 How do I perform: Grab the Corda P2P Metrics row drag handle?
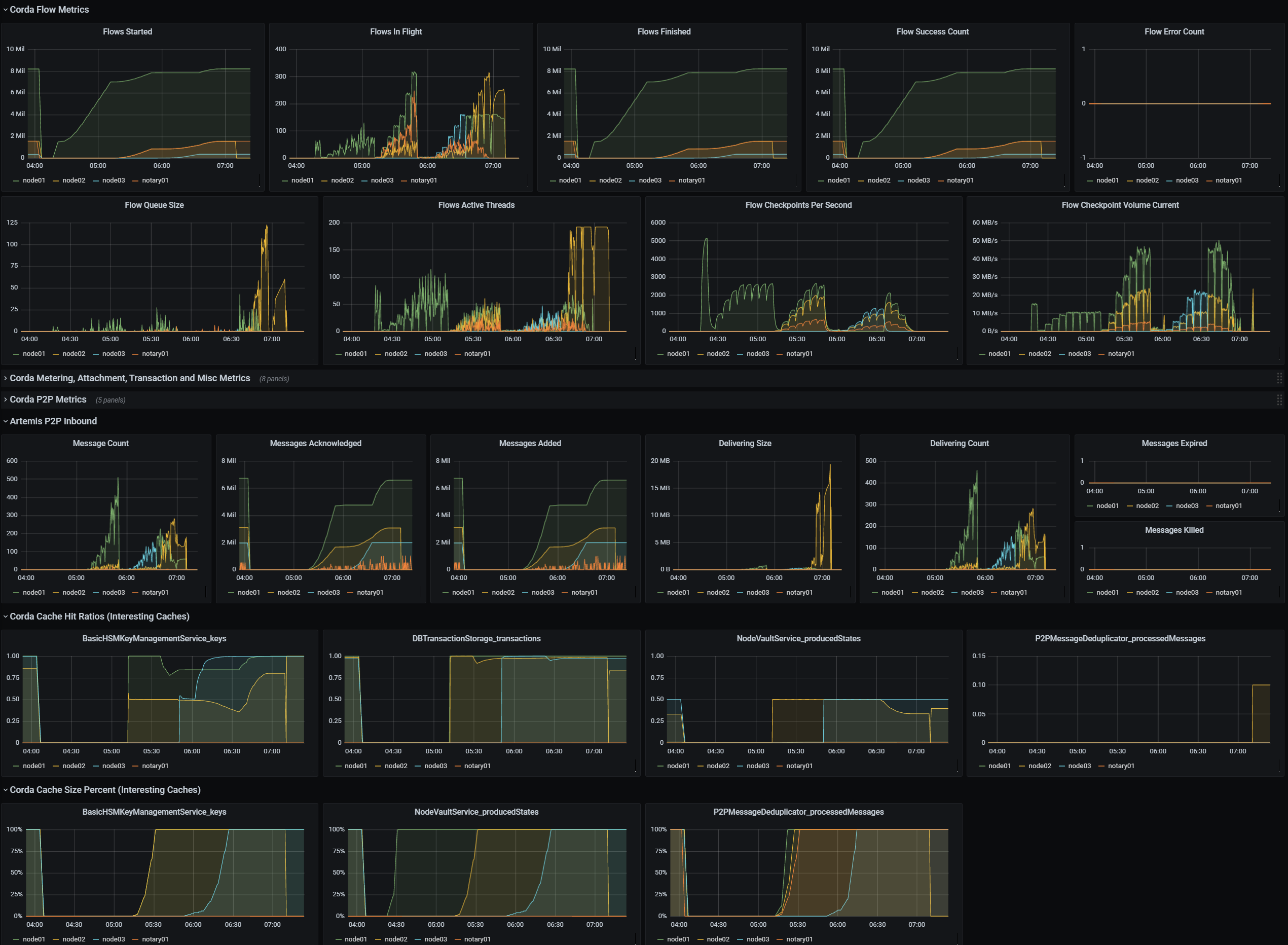pyautogui.click(x=1279, y=400)
